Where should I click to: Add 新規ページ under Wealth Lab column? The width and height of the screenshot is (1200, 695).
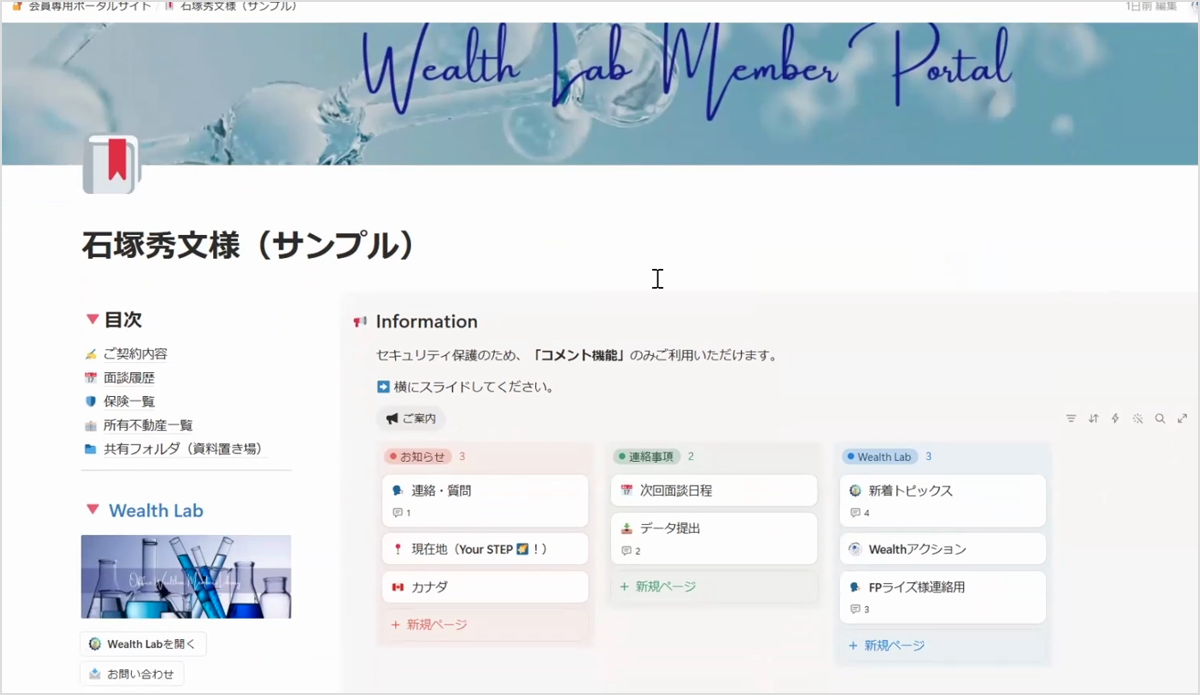(x=943, y=645)
